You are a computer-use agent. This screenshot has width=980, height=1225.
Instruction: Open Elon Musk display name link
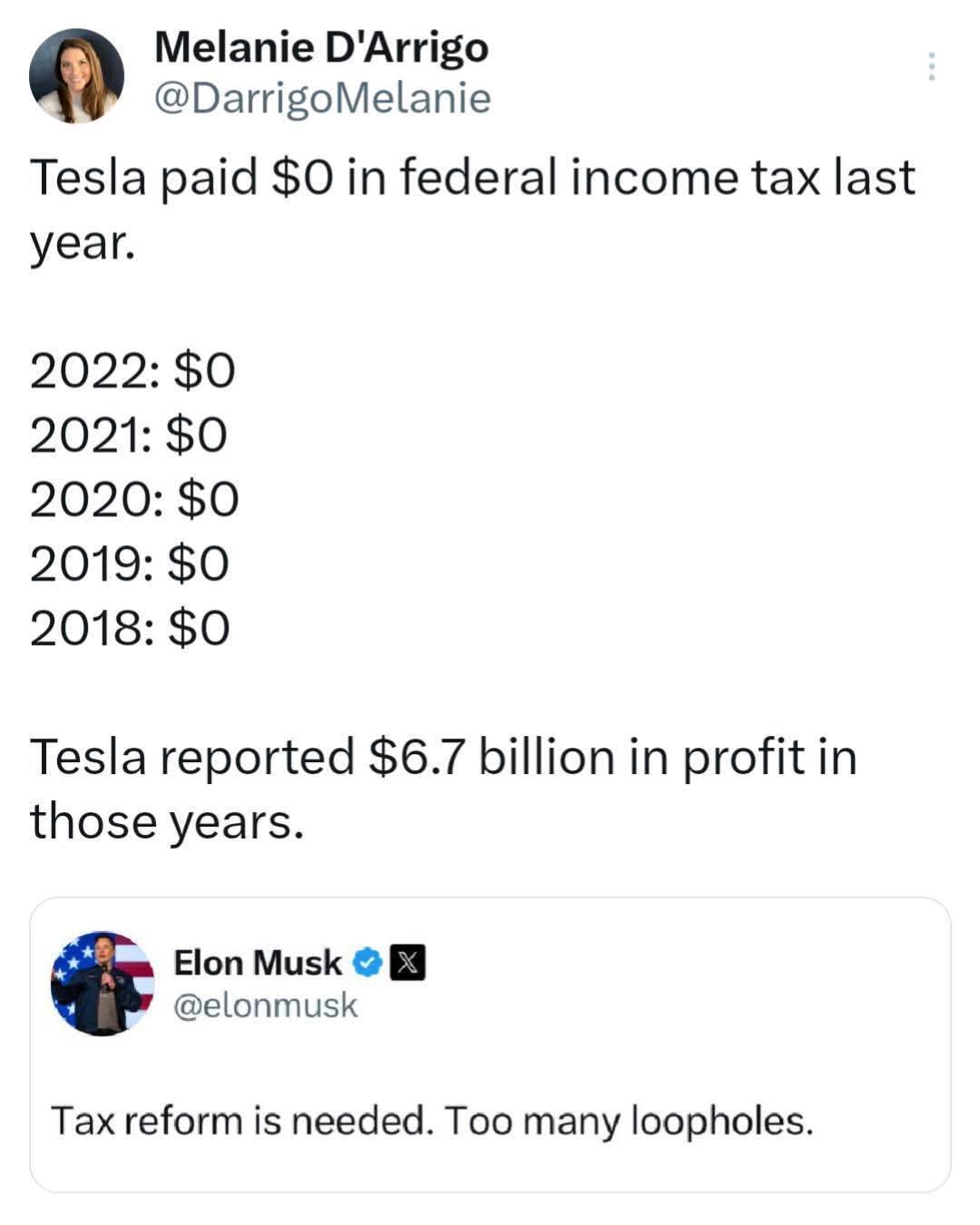[x=258, y=963]
